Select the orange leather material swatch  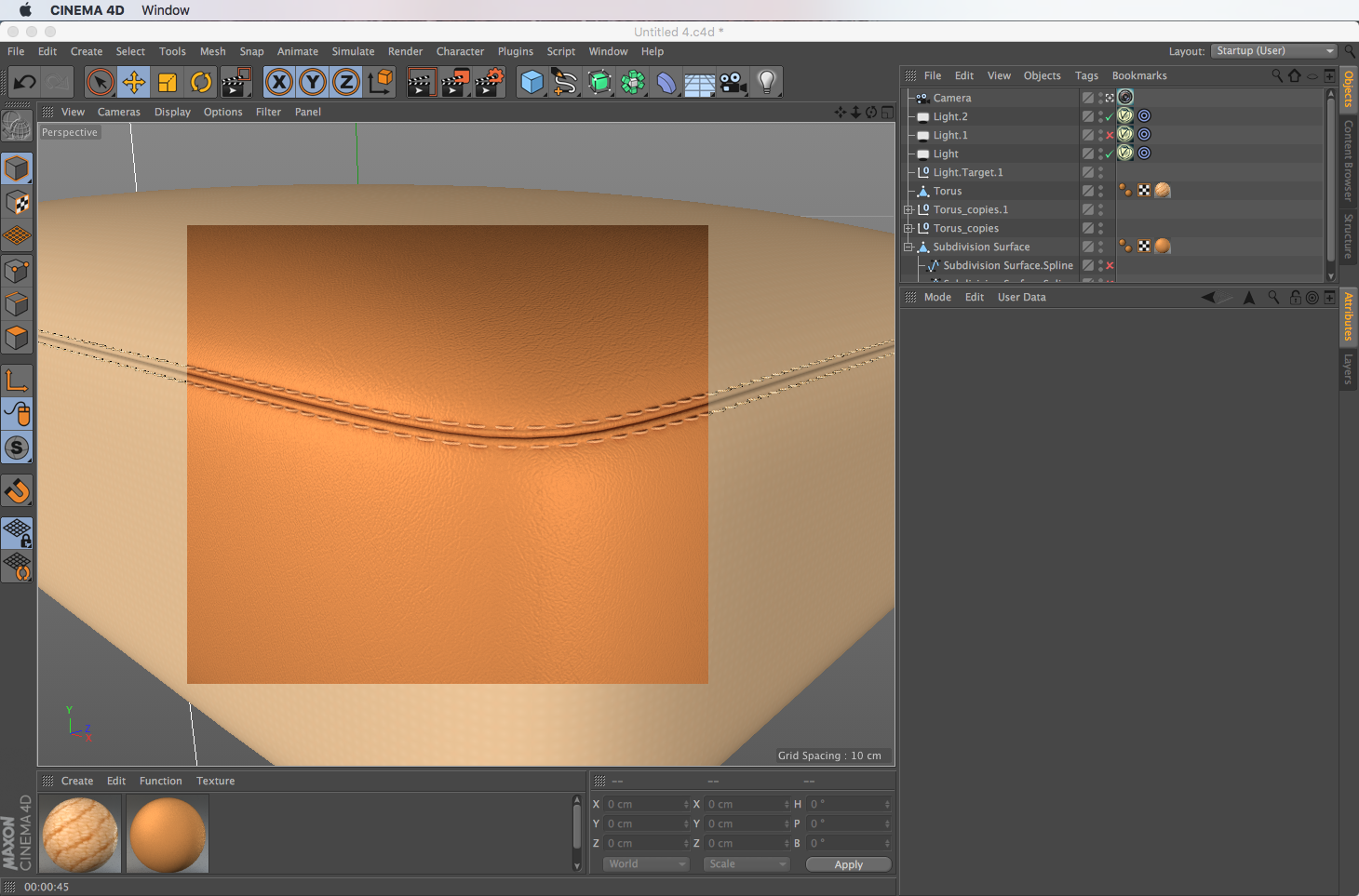[168, 835]
